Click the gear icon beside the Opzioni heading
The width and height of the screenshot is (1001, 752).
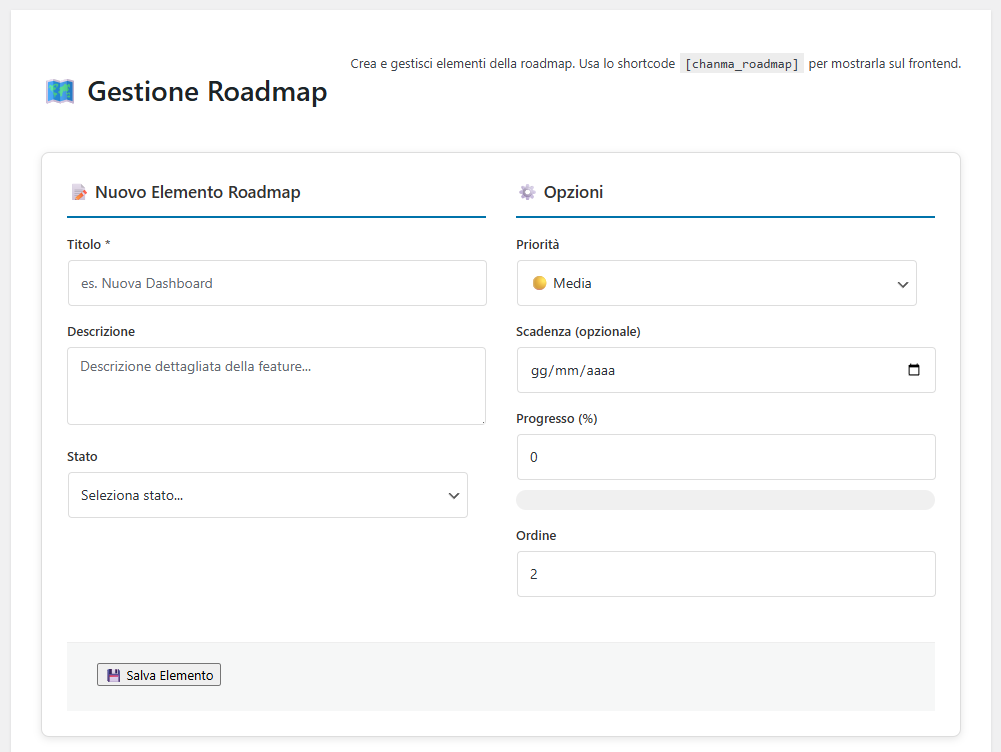click(527, 191)
